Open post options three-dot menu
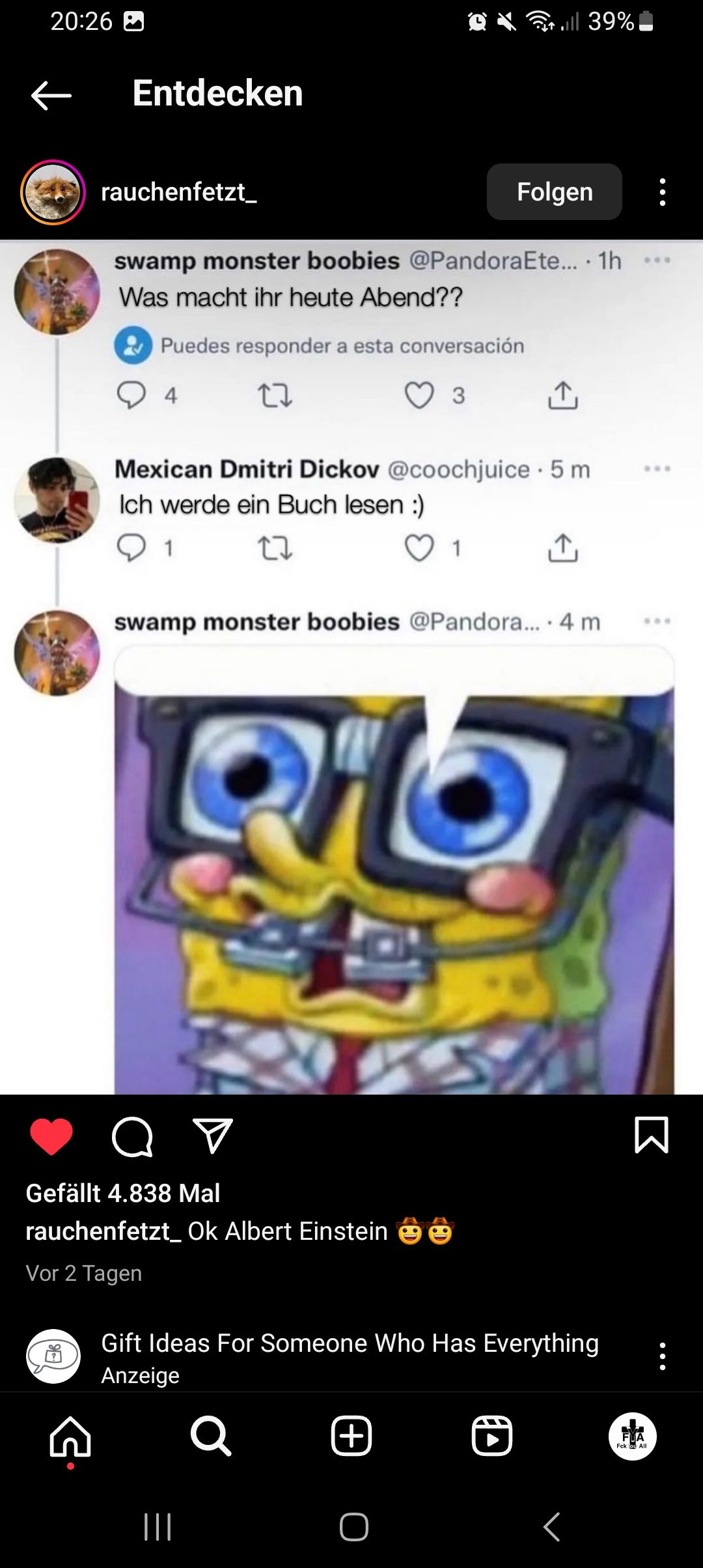This screenshot has height=1568, width=703. tap(663, 192)
